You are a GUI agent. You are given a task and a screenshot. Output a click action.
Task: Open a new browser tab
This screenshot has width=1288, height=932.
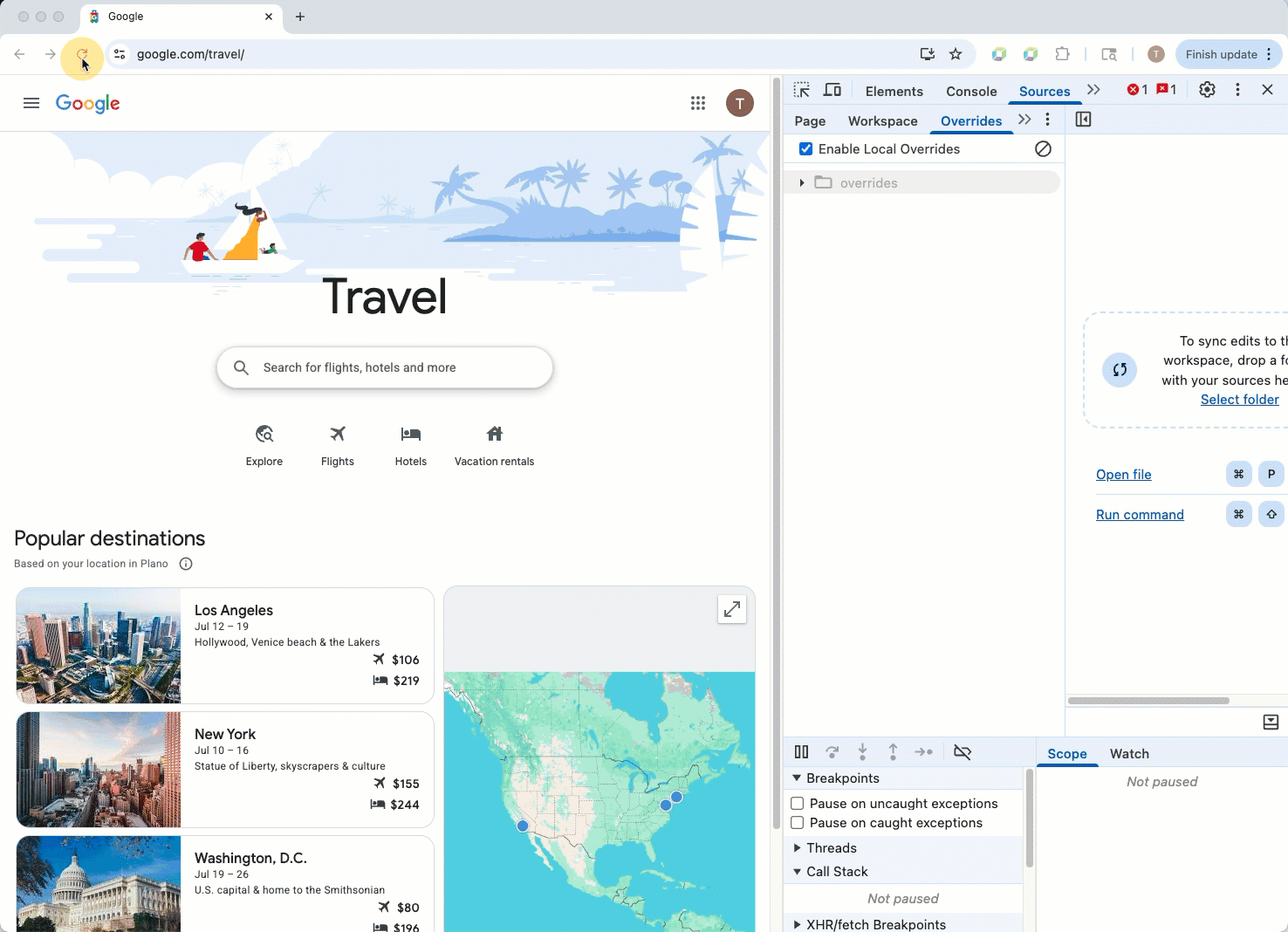[300, 17]
